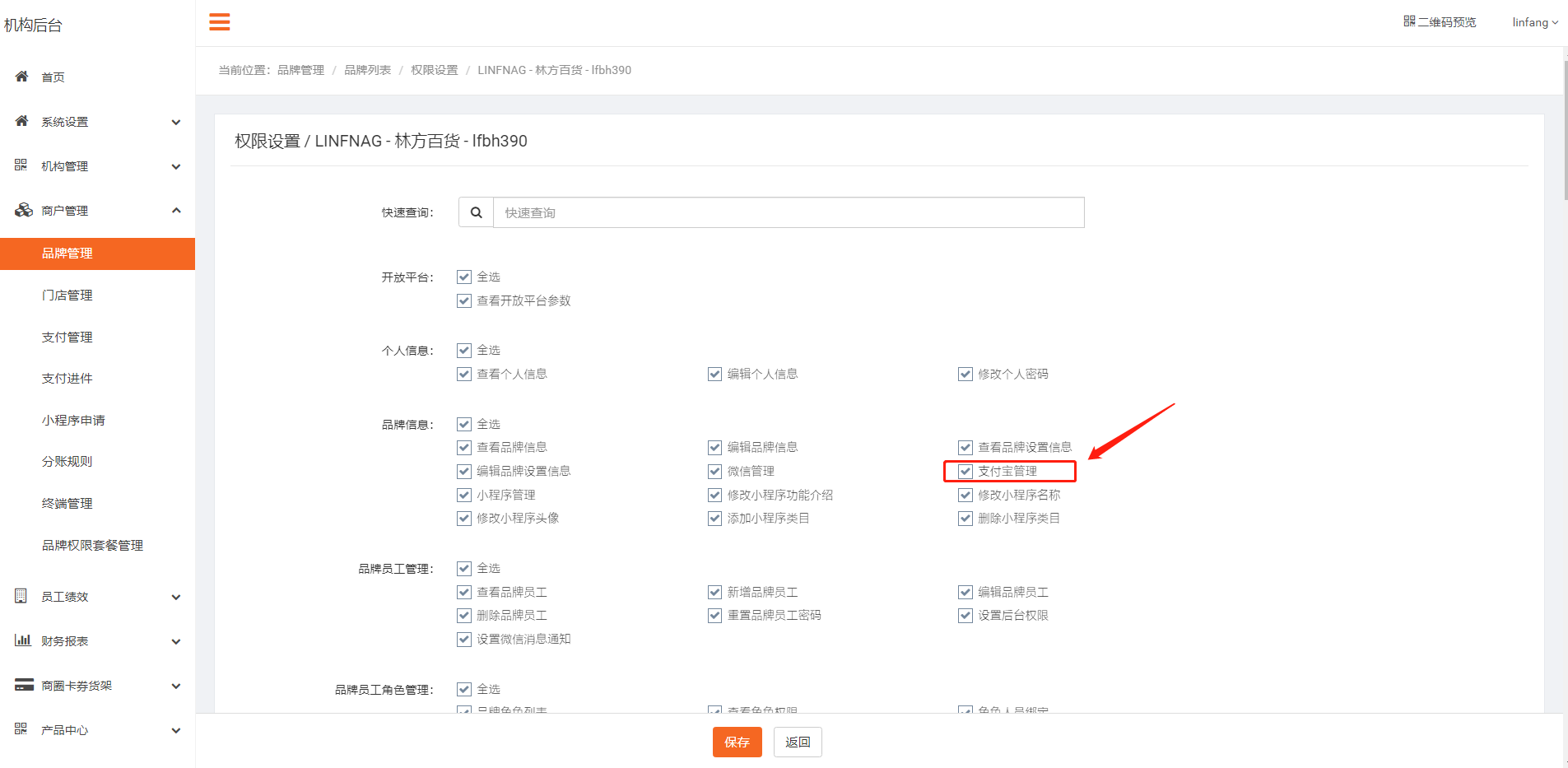
Task: Click the 财务报表 bar chart icon
Action: click(23, 640)
